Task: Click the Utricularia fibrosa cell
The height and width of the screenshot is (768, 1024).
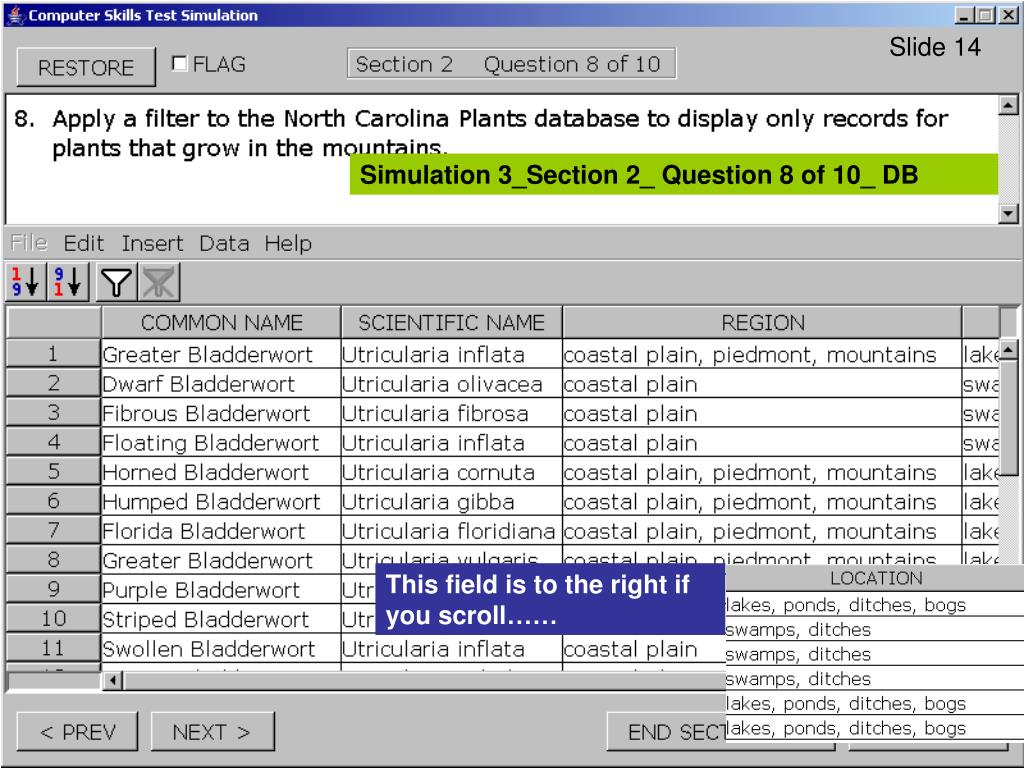Action: [x=451, y=413]
